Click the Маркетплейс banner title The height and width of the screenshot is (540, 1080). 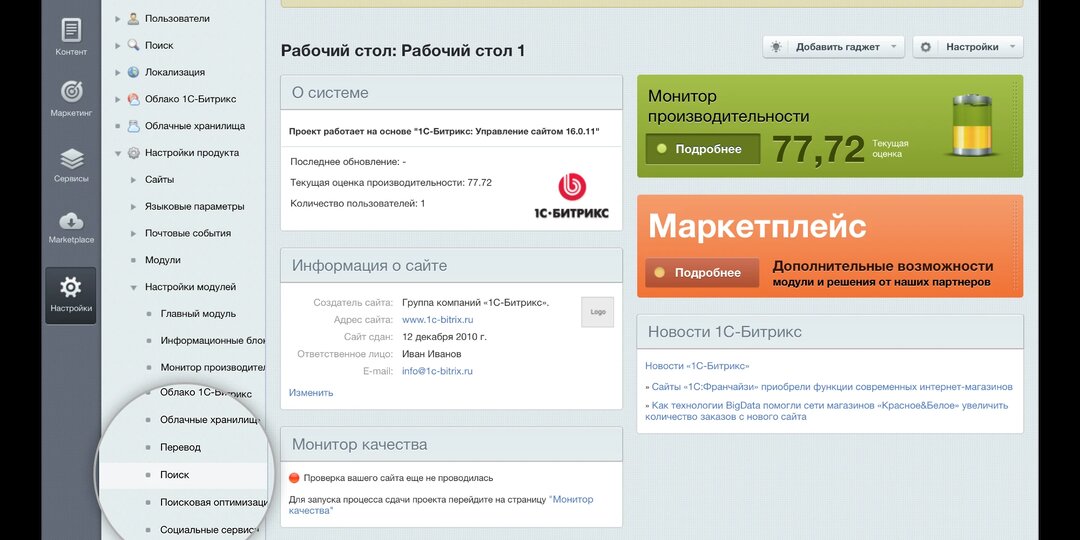coord(758,226)
